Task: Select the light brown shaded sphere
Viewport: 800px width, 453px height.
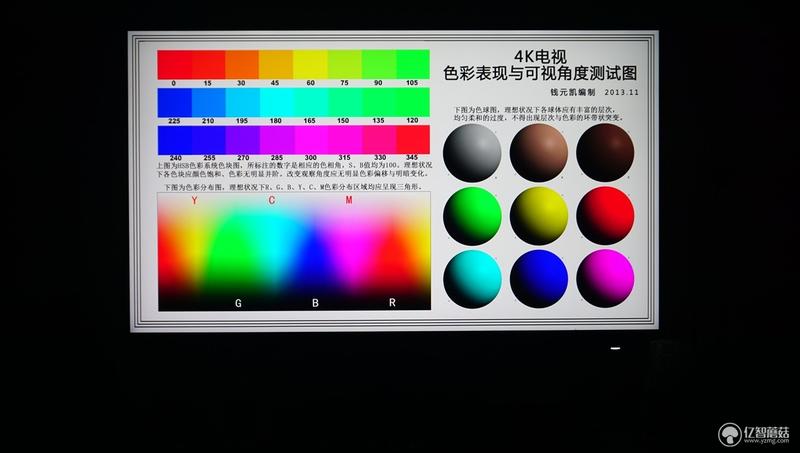Action: [x=539, y=153]
